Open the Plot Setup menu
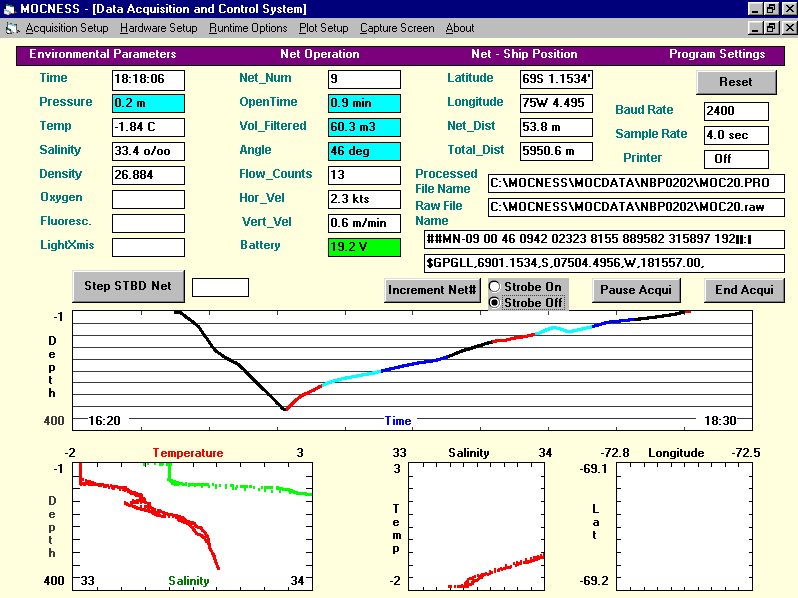This screenshot has width=798, height=598. [323, 28]
